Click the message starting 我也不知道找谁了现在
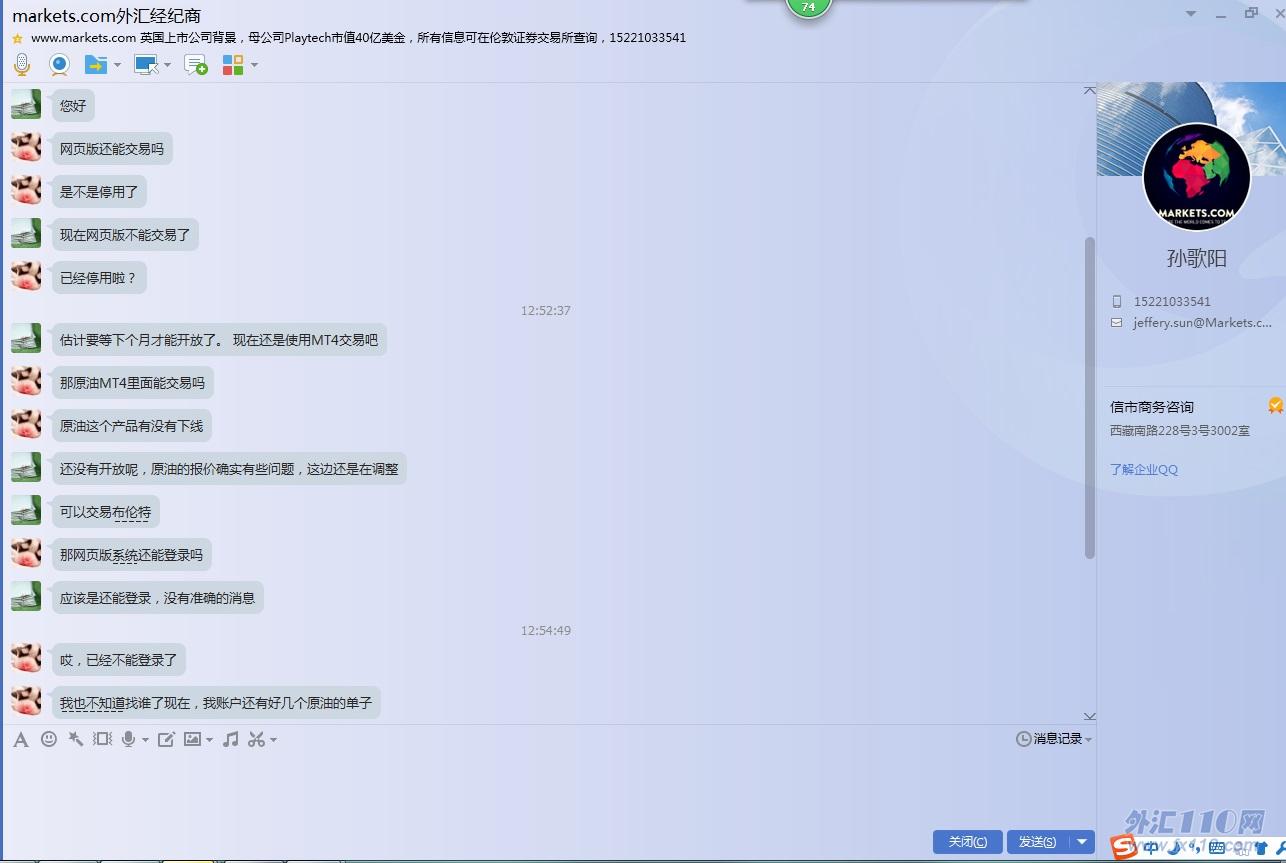This screenshot has height=863, width=1286. click(x=216, y=703)
